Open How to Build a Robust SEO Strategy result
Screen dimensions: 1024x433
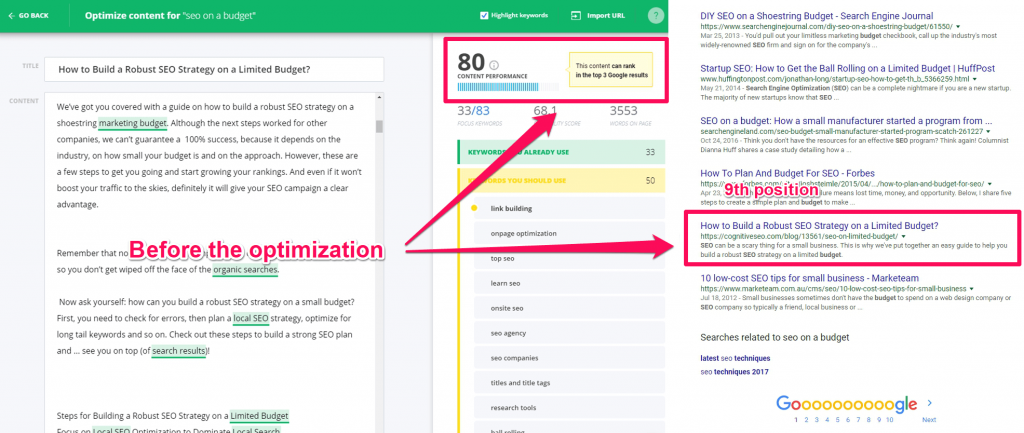point(819,226)
